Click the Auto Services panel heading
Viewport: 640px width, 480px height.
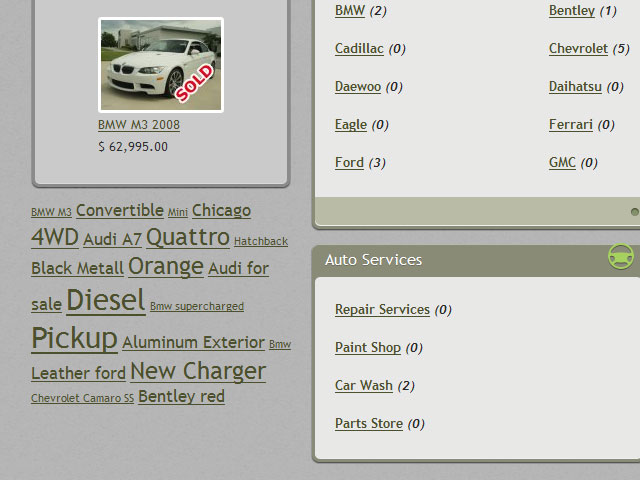coord(373,260)
